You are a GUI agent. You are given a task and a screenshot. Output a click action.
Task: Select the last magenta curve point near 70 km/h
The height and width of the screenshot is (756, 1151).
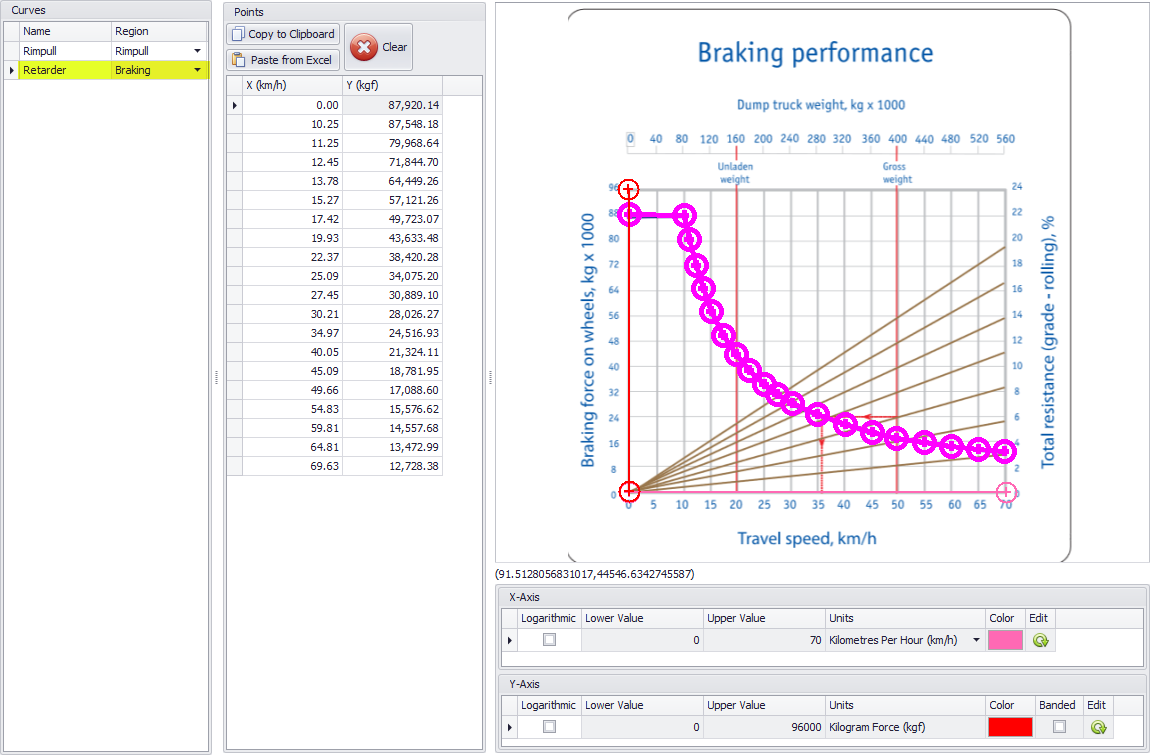(1004, 452)
